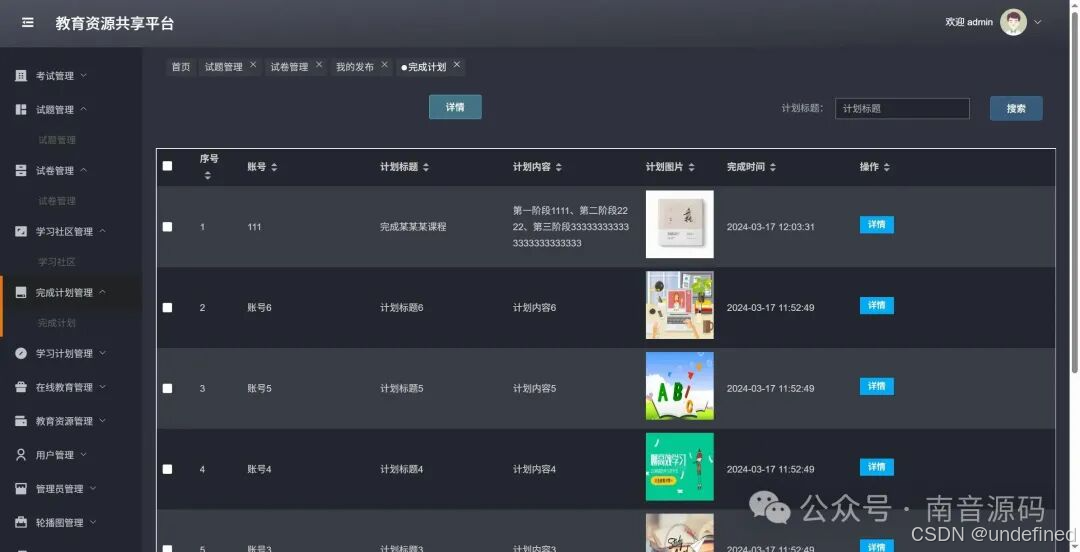Screen dimensions: 1080x552
Task: Collapse the 试题管理 menu
Action: click(83, 108)
